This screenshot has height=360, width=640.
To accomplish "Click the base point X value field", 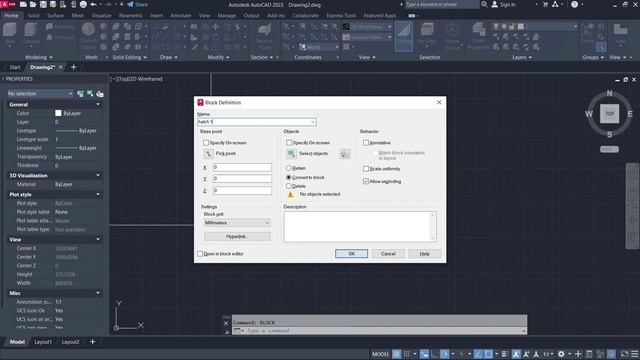I will tap(242, 167).
